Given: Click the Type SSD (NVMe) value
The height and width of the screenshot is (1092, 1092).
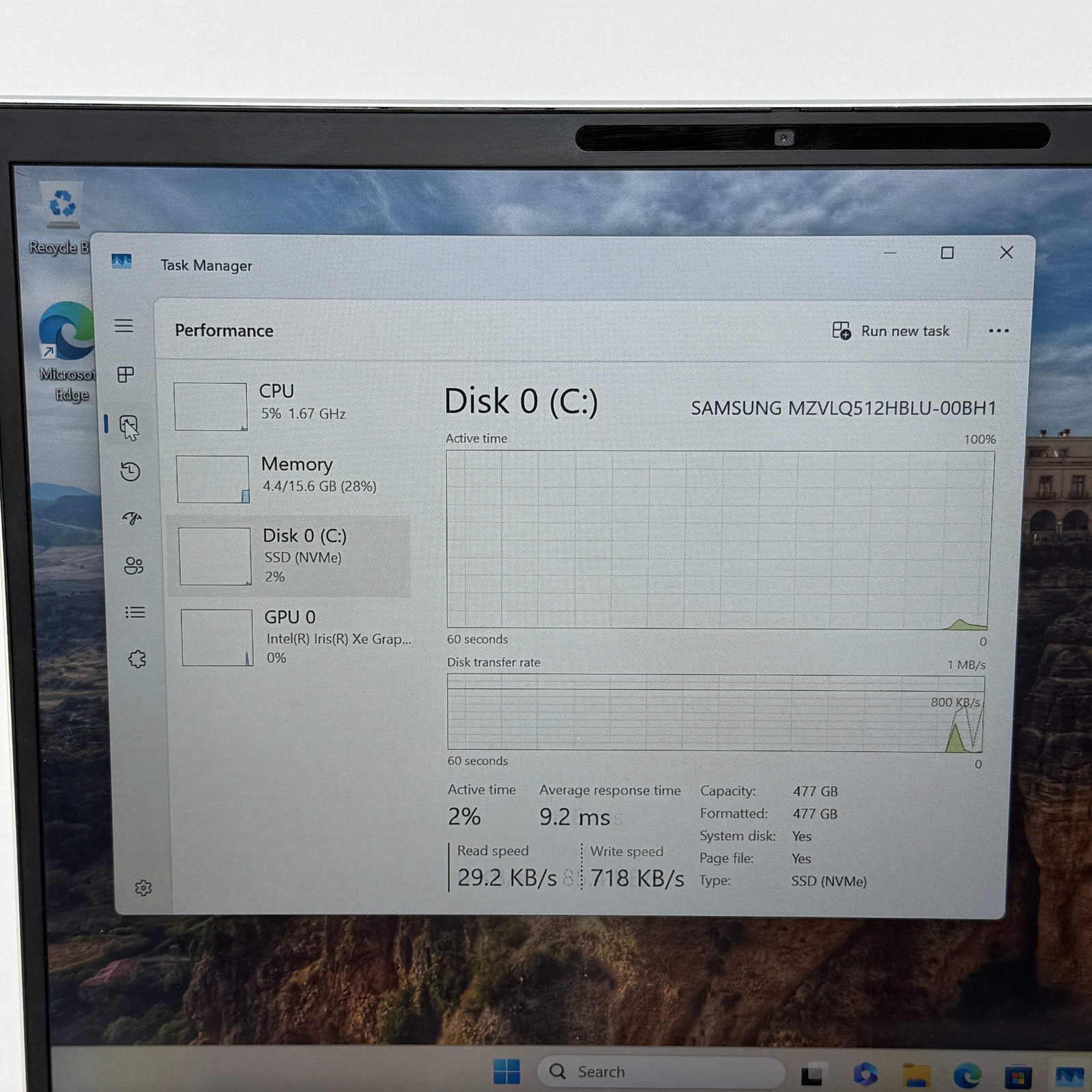Looking at the screenshot, I should pos(829,881).
